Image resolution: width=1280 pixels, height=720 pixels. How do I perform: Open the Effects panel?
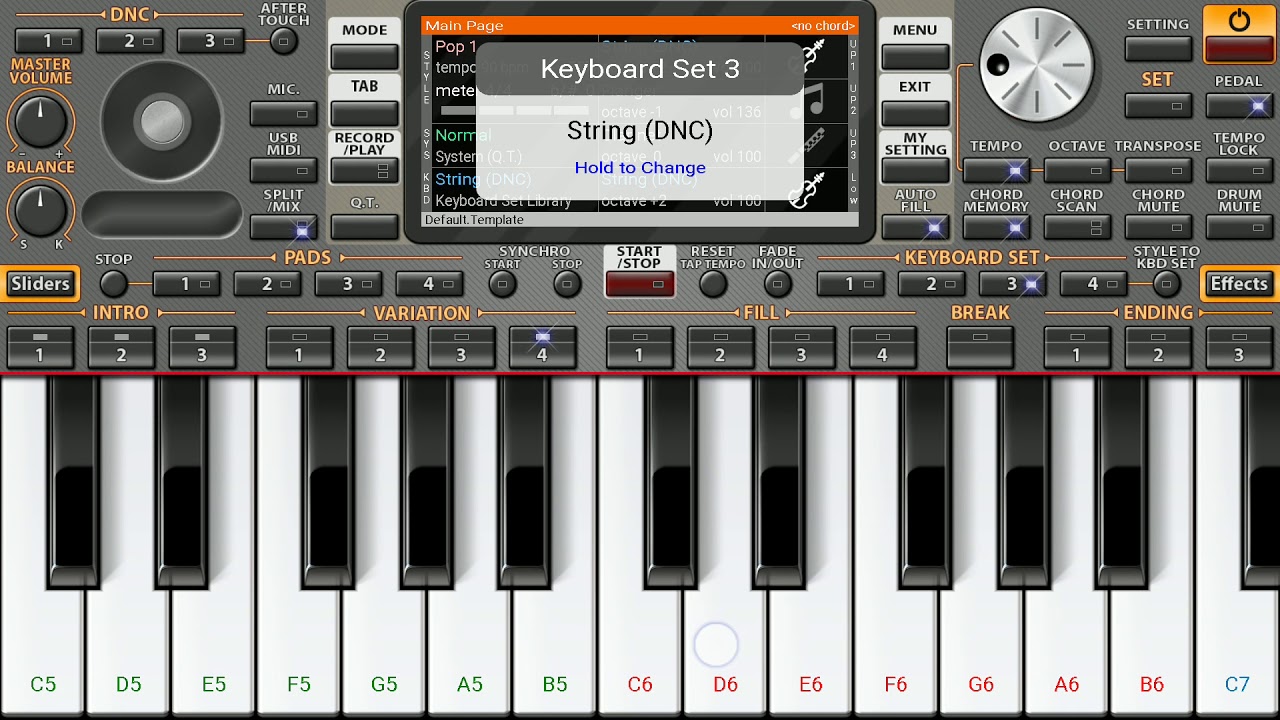coord(1239,284)
